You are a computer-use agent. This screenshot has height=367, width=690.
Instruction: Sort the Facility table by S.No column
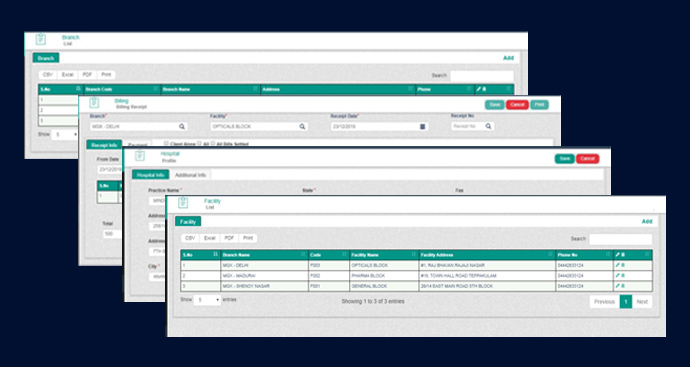(215, 255)
